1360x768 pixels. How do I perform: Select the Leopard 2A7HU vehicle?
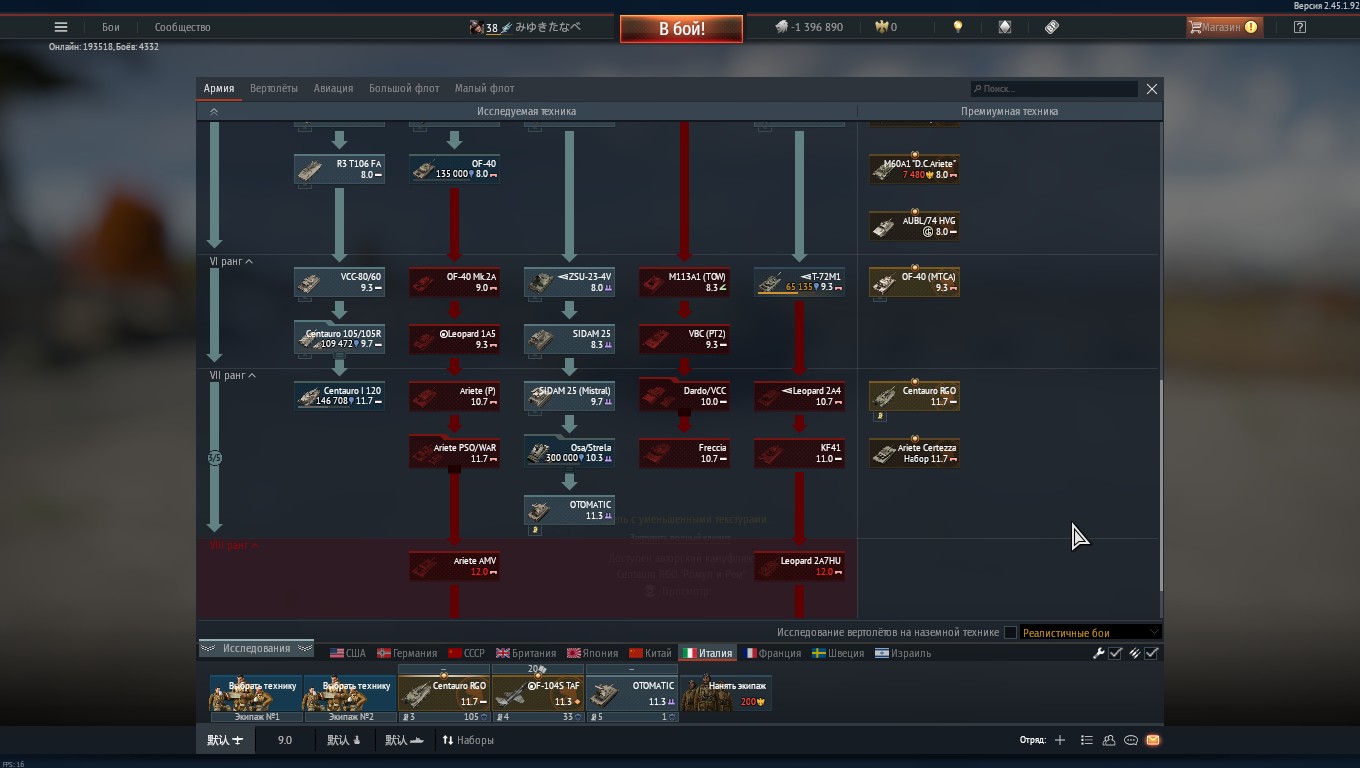click(x=799, y=566)
